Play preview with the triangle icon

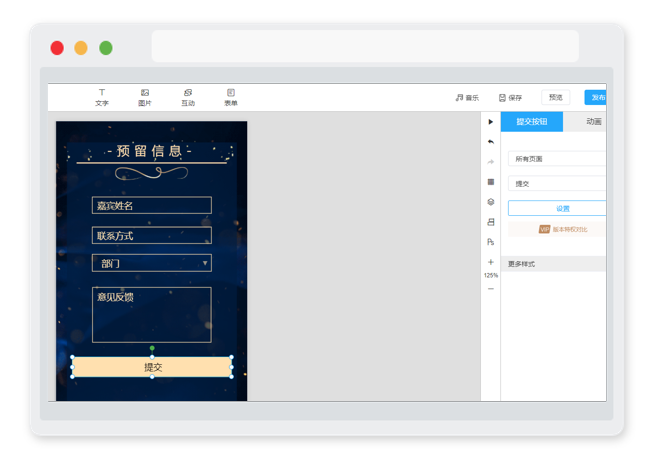pyautogui.click(x=490, y=122)
